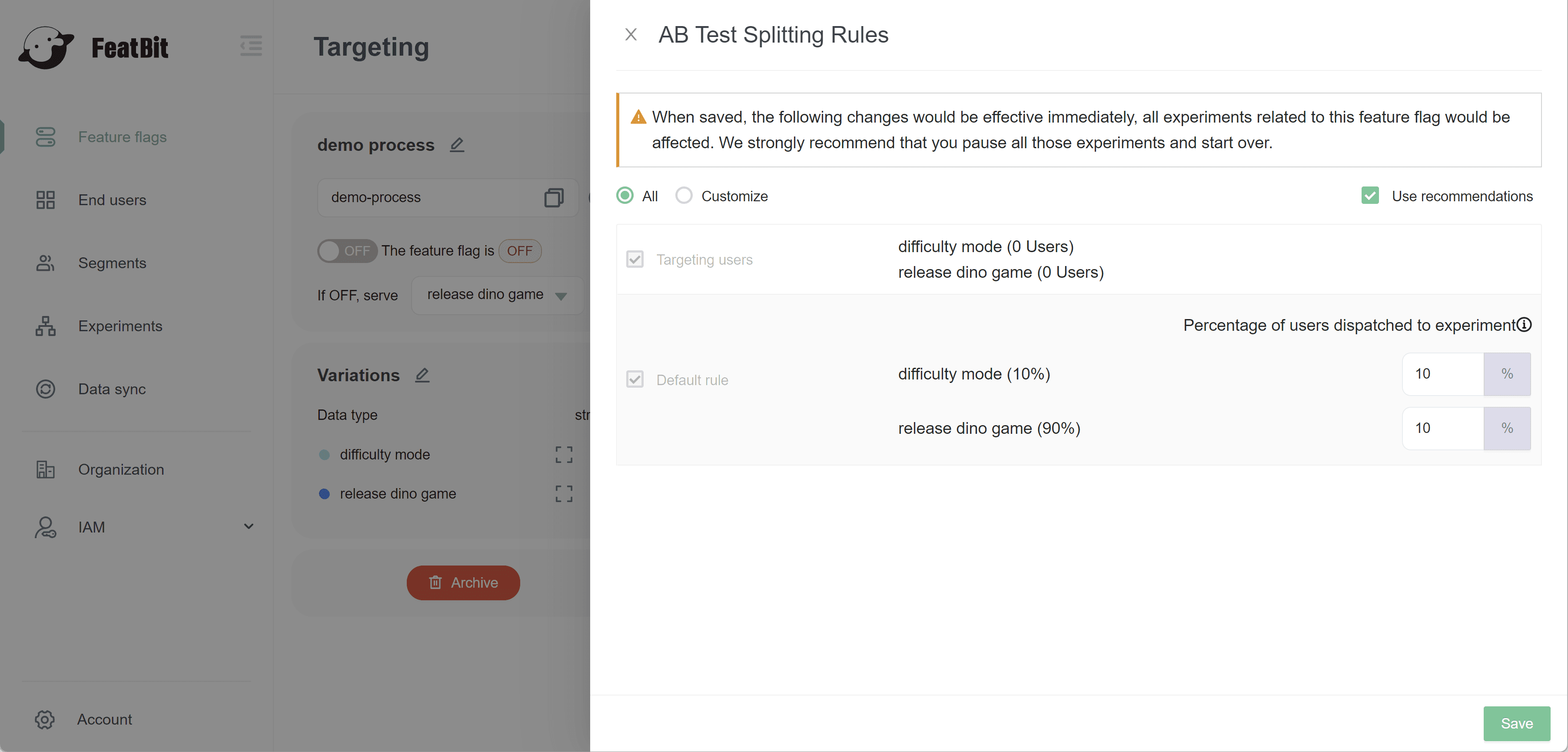This screenshot has width=1568, height=752.
Task: Open the Experiments menu item
Action: (x=120, y=326)
